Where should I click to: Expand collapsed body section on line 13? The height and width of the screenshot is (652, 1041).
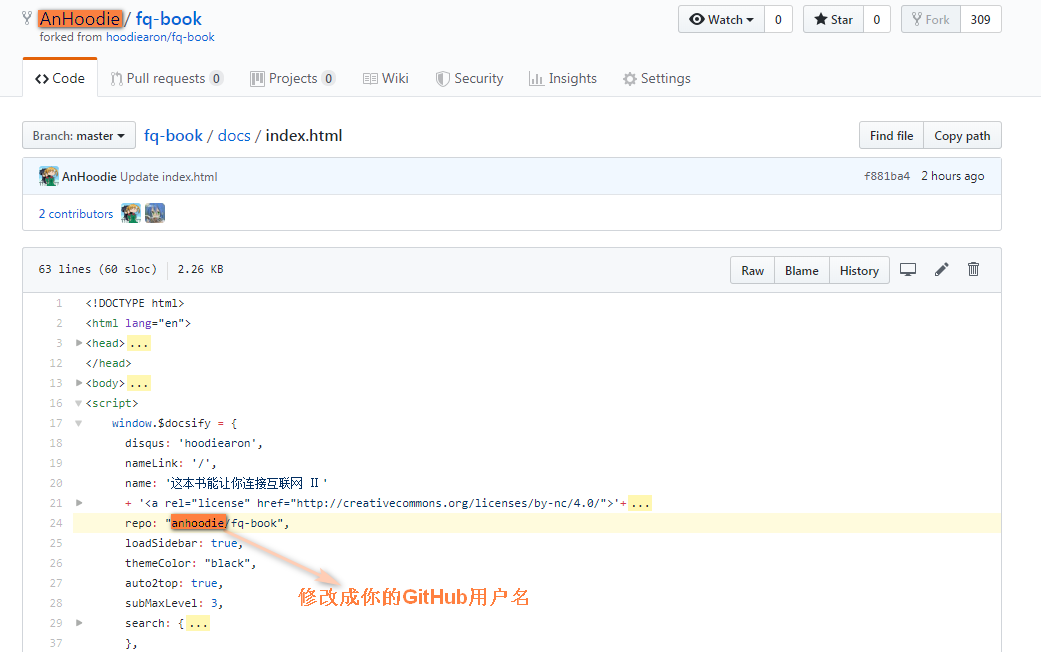(79, 383)
